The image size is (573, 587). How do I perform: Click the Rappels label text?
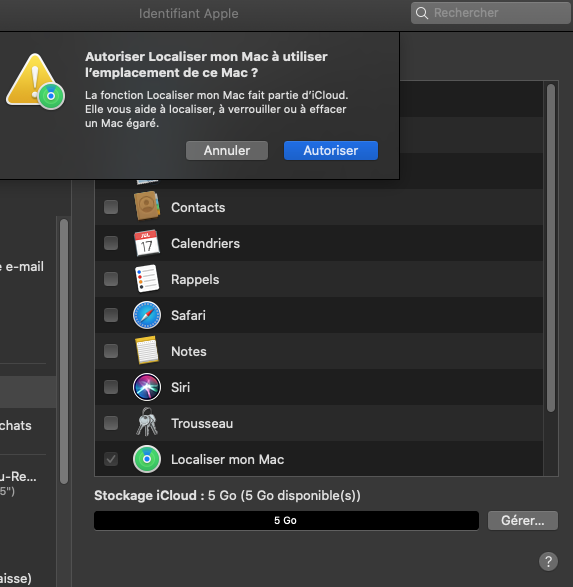coord(195,280)
